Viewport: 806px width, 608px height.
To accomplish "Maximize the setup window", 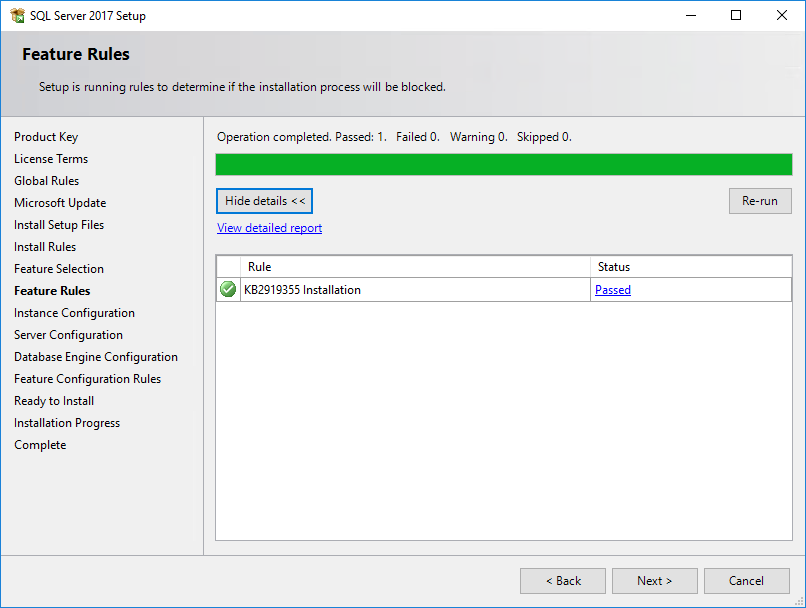I will (x=736, y=15).
